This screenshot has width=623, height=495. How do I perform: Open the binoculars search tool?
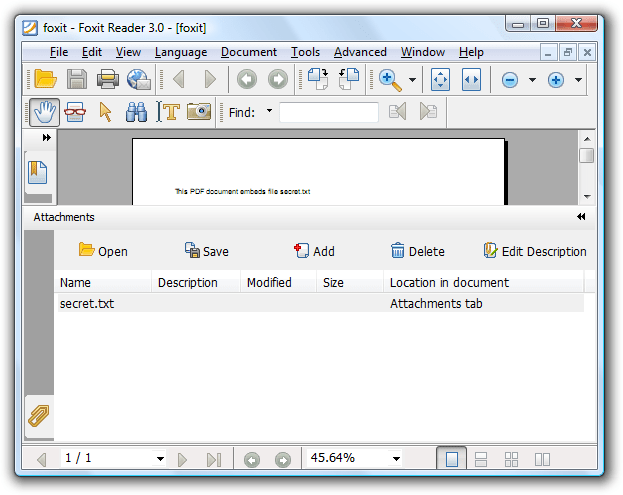[136, 112]
